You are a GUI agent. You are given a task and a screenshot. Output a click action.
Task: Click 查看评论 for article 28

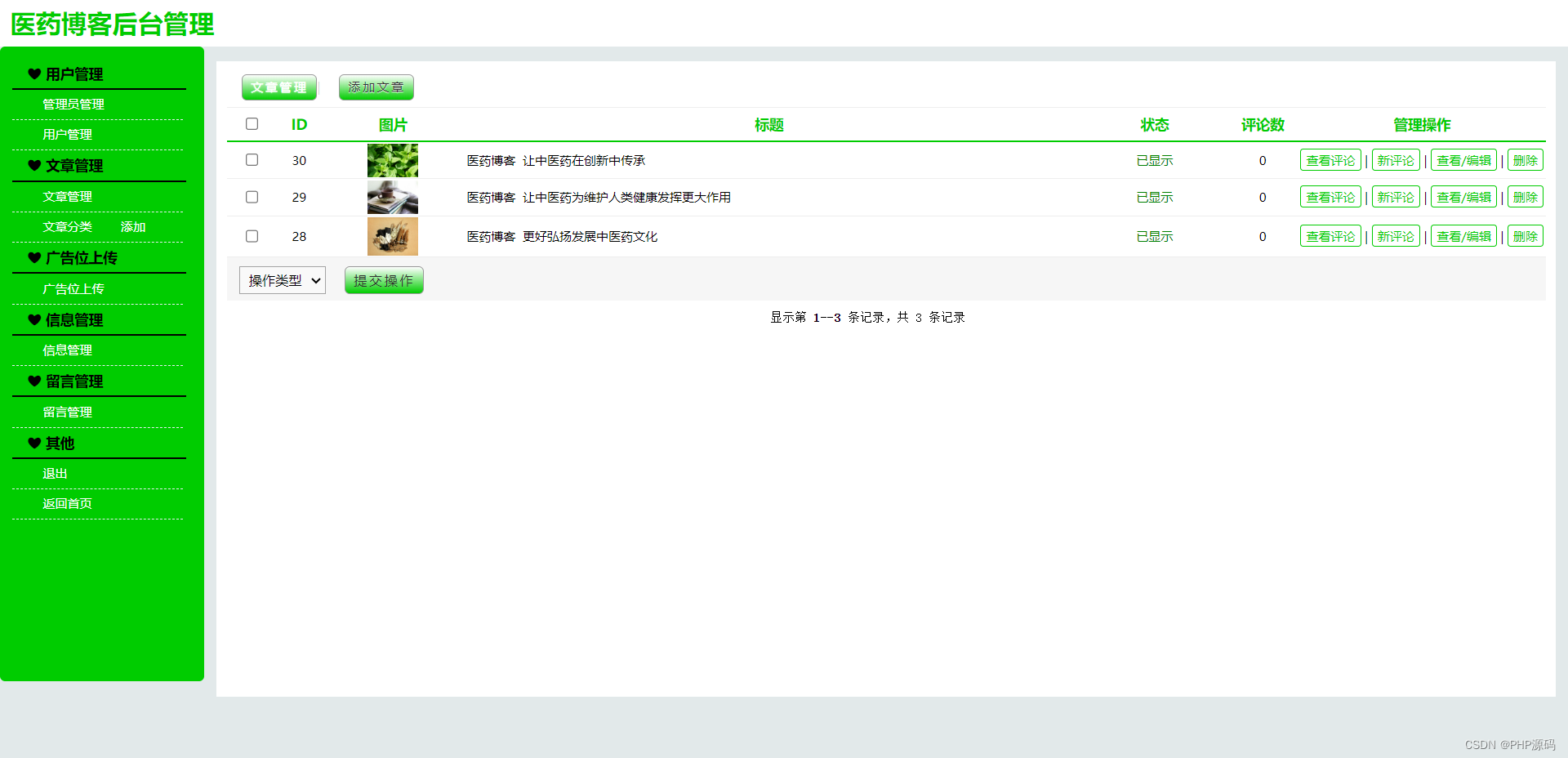click(1330, 236)
